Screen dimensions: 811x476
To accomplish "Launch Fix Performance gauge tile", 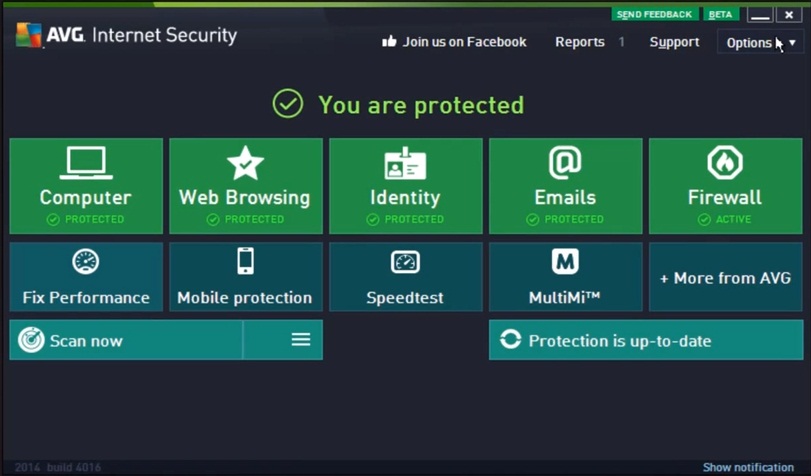I will pyautogui.click(x=86, y=277).
